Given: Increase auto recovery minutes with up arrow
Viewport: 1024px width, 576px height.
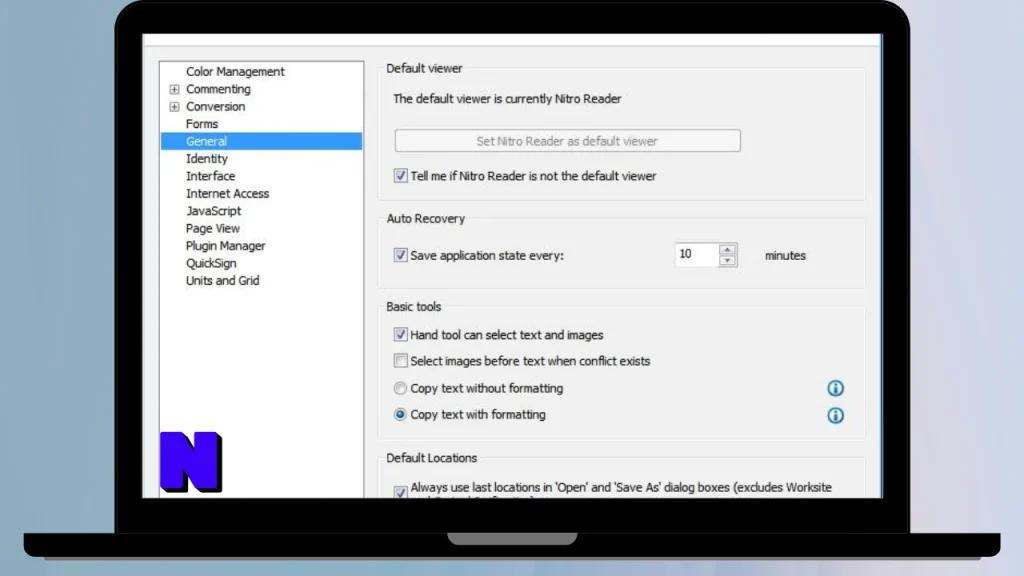Looking at the screenshot, I should pos(728,249).
